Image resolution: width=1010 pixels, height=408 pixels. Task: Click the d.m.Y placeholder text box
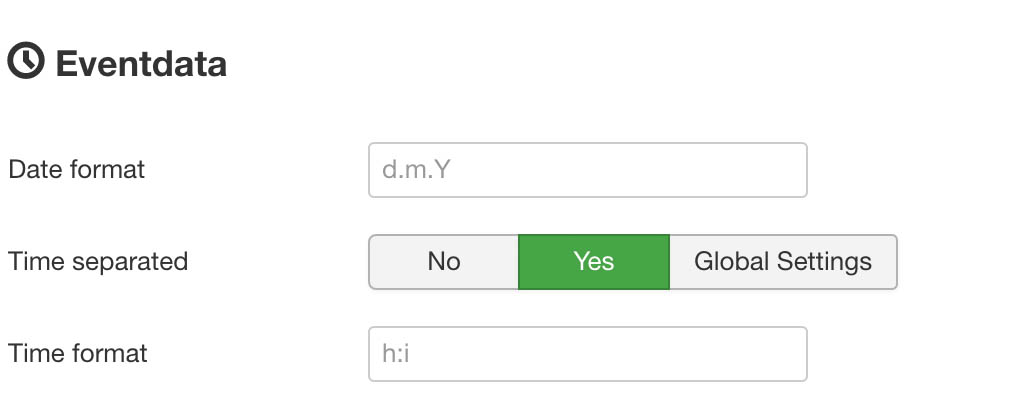coord(587,170)
